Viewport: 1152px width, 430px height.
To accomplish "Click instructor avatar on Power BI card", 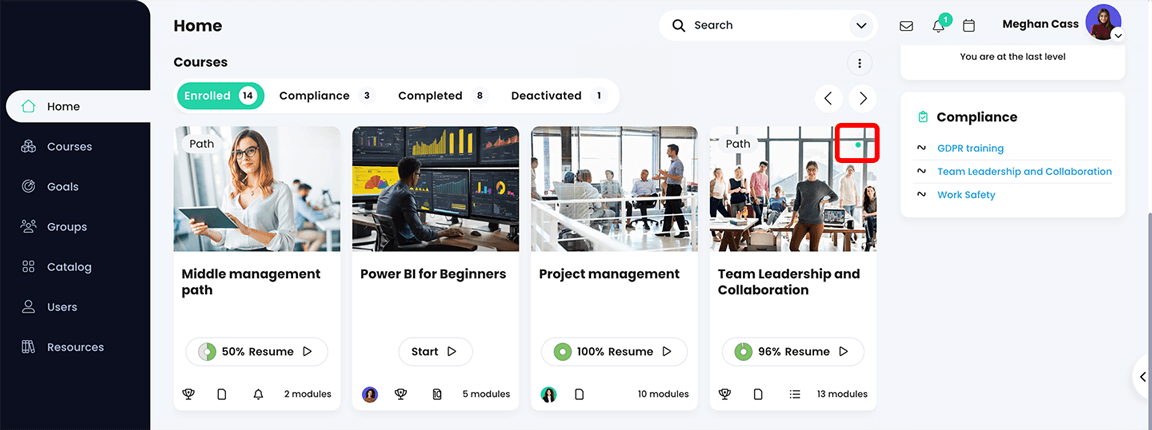I will pos(370,394).
